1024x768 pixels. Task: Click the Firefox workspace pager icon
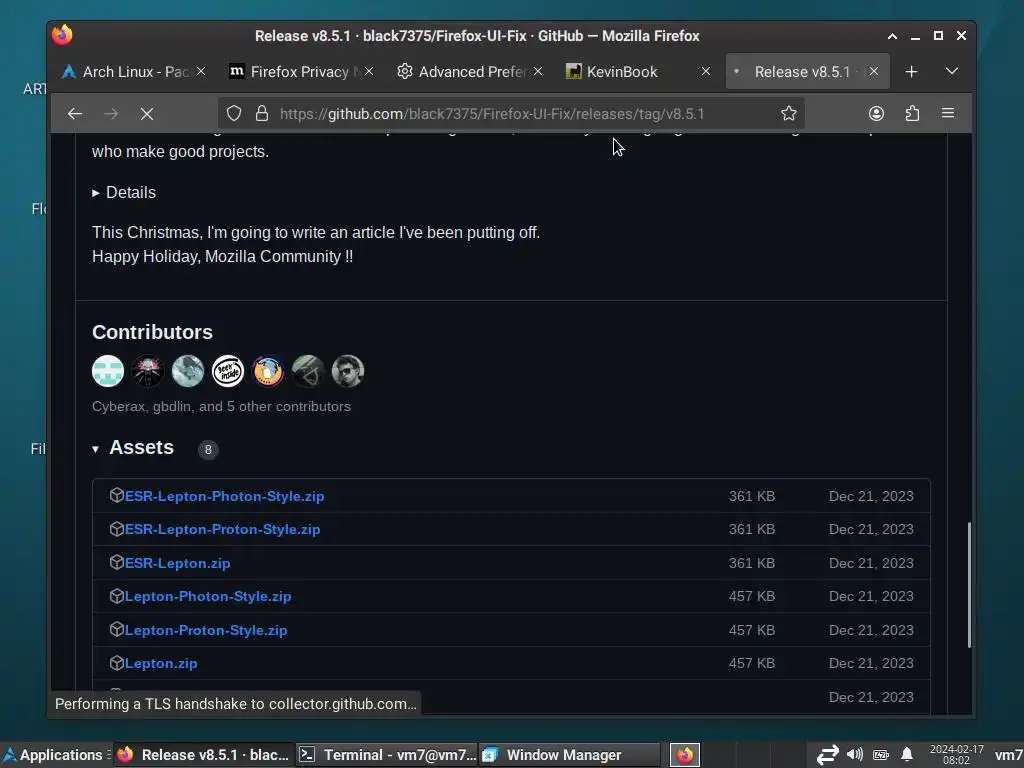pos(685,755)
